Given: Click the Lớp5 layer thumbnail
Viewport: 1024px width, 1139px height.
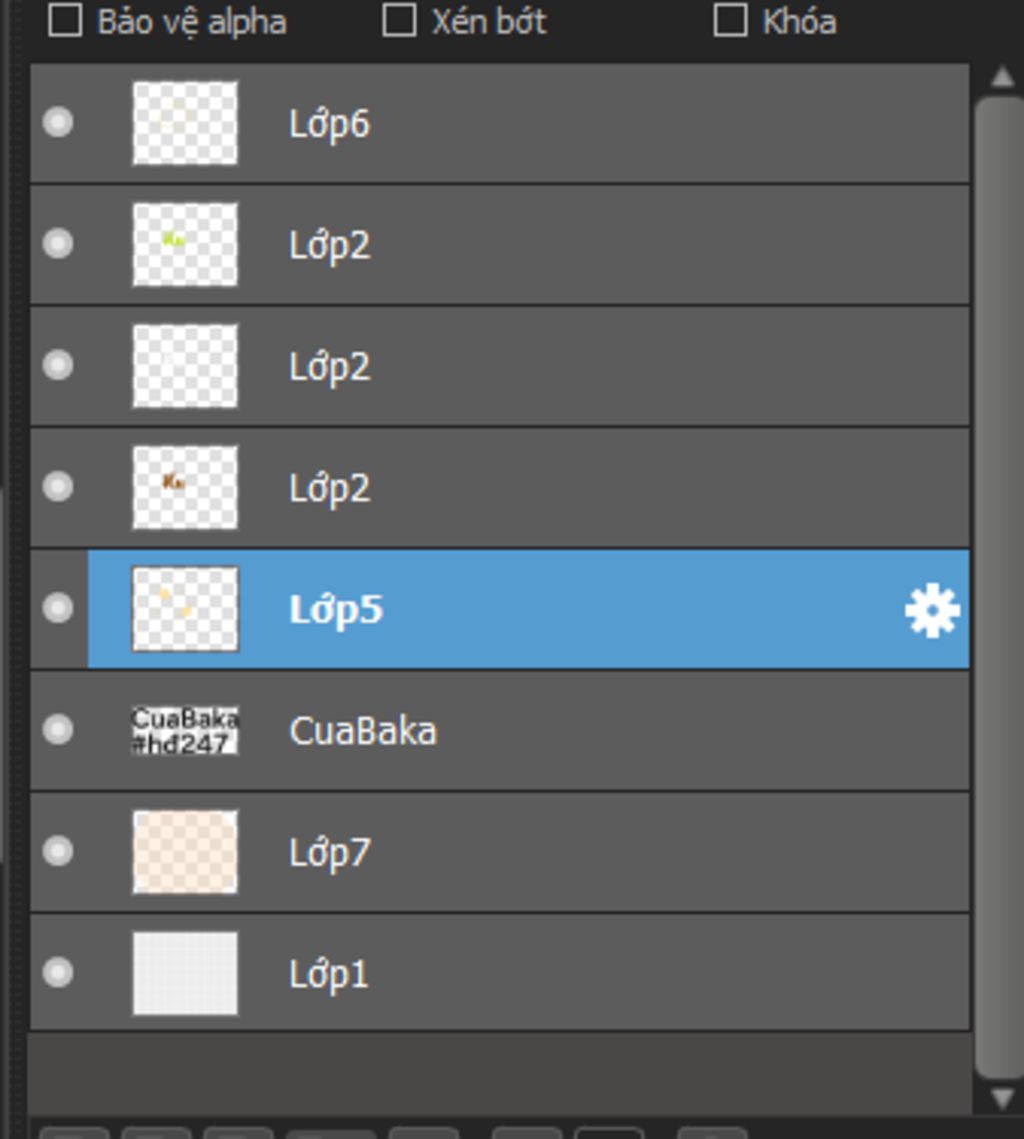Looking at the screenshot, I should click(x=185, y=609).
